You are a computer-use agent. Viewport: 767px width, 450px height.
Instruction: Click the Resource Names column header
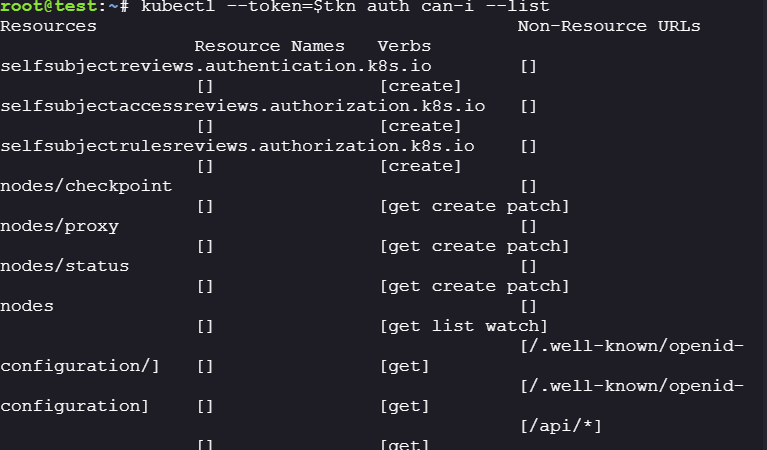click(269, 46)
